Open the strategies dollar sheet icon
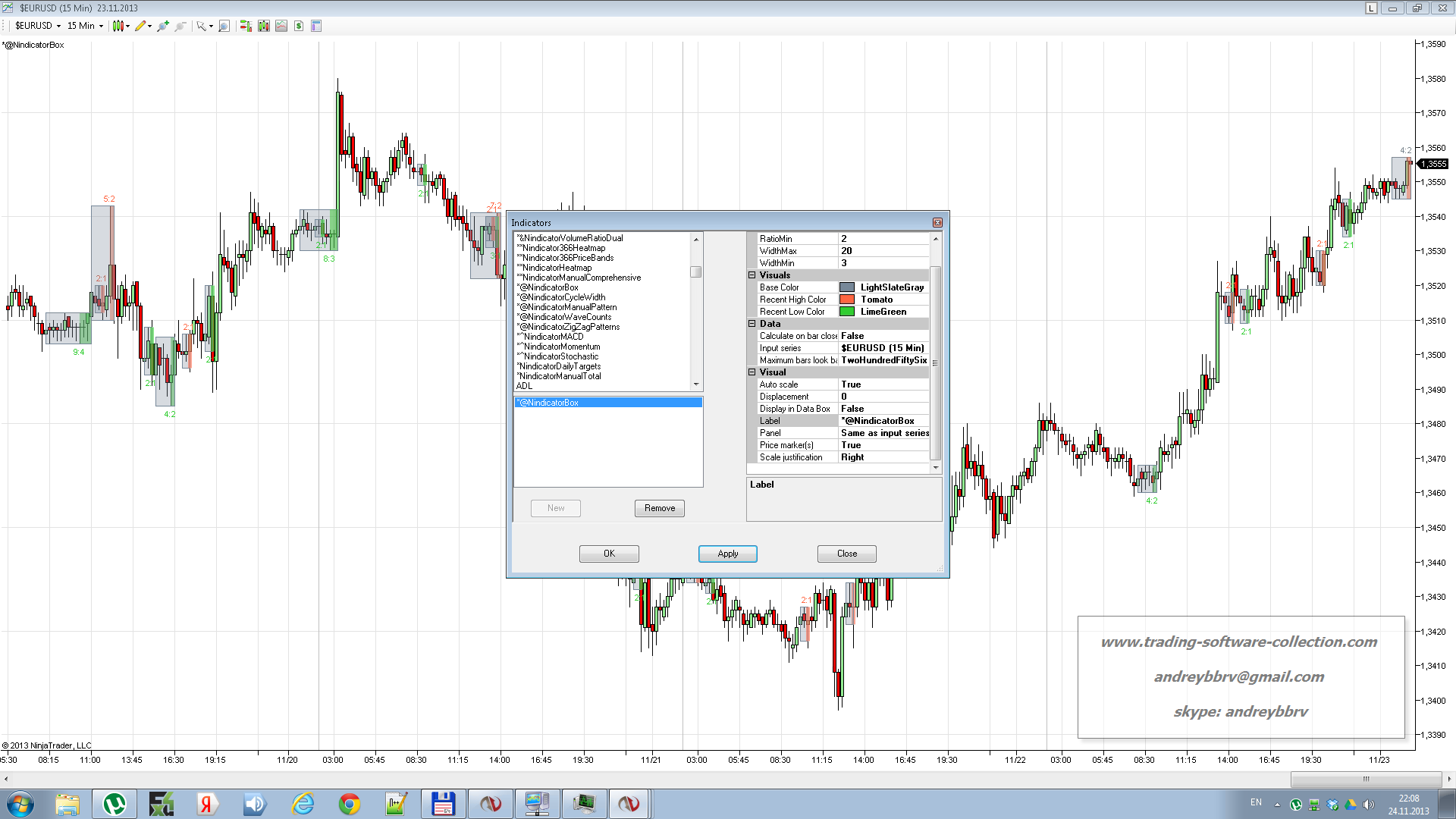1456x819 pixels. pos(299,26)
